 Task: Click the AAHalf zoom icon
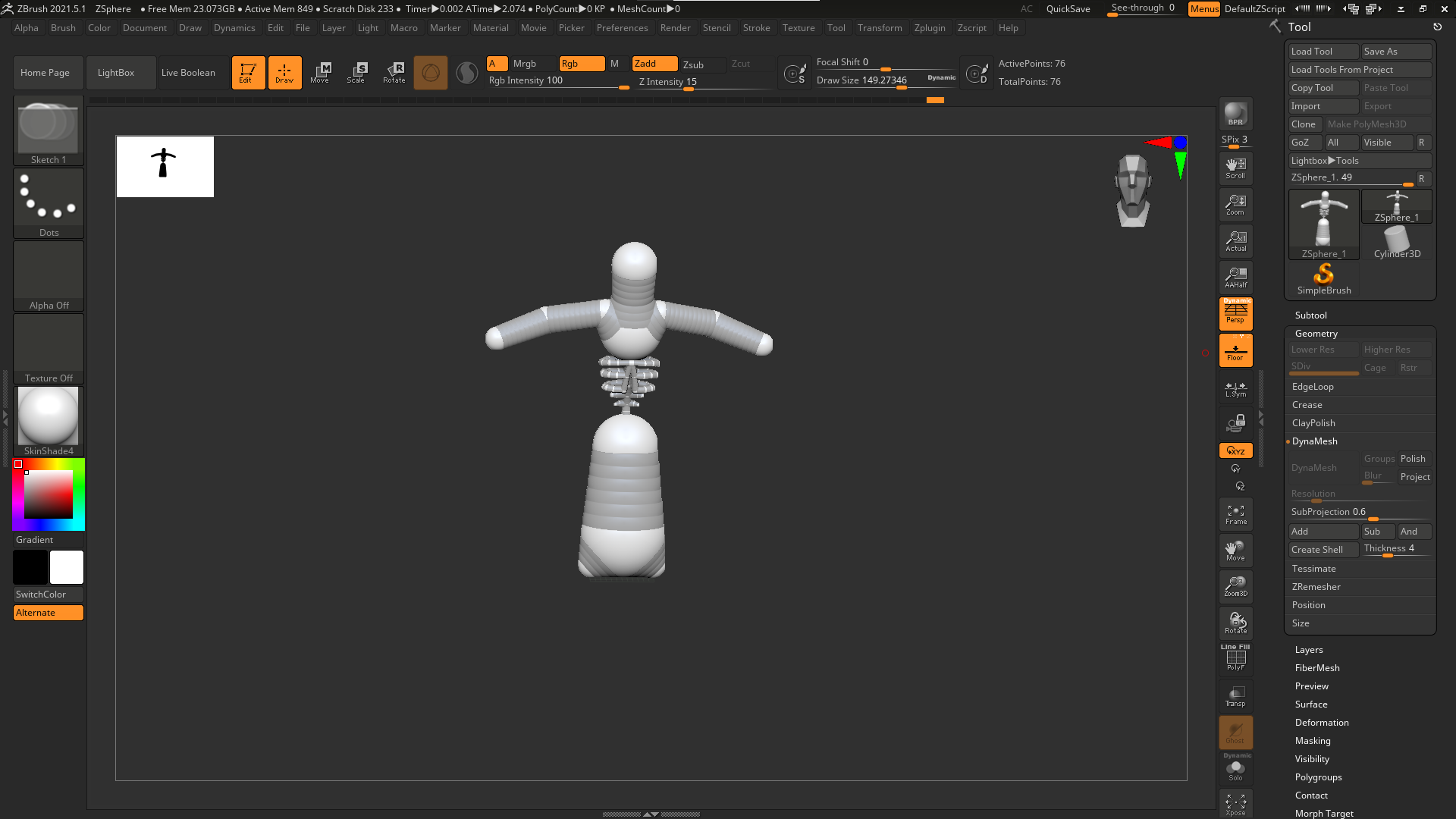tap(1235, 278)
